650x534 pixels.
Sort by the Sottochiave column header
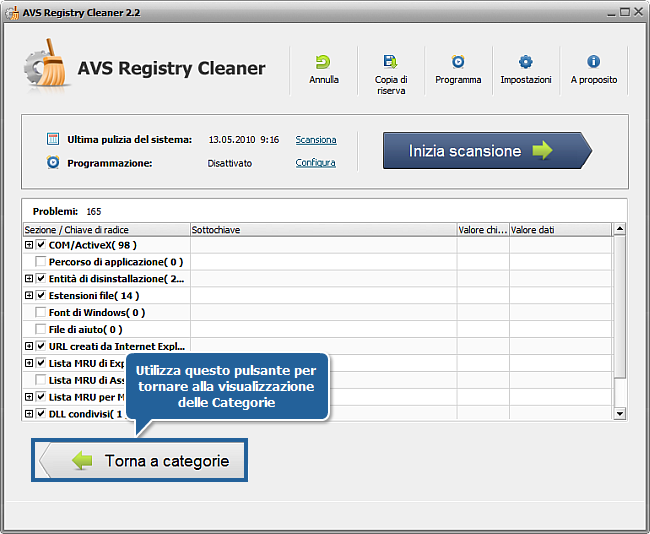(323, 230)
